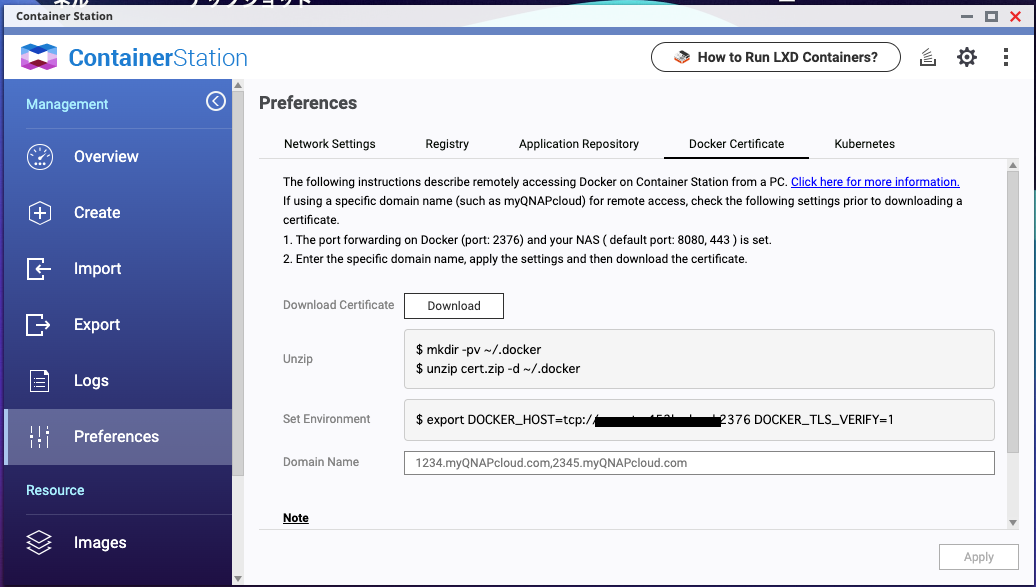1036x587 pixels.
Task: Click the Preferences page heading
Action: click(x=308, y=103)
